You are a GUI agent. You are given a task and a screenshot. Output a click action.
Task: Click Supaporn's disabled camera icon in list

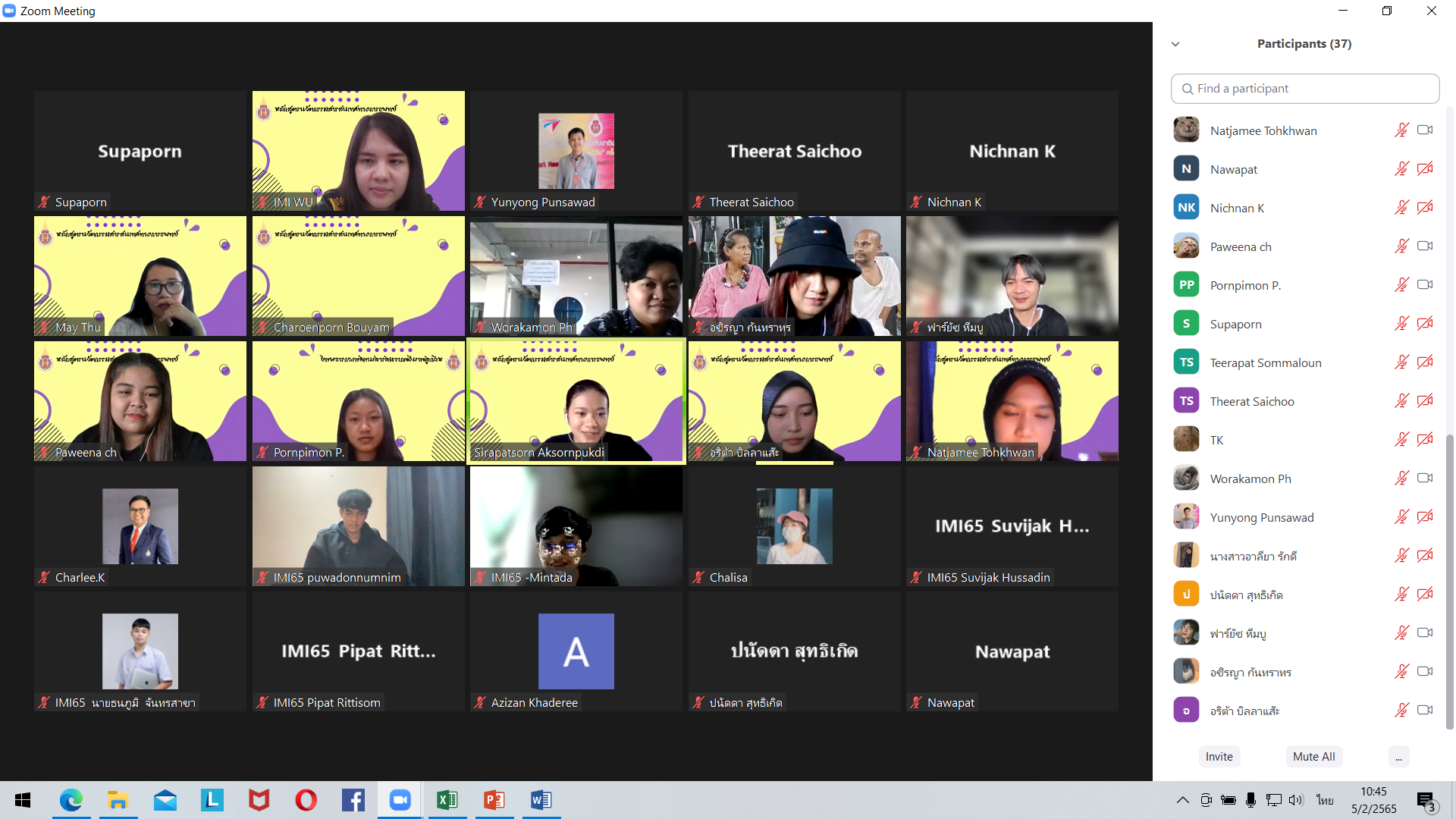[1425, 324]
